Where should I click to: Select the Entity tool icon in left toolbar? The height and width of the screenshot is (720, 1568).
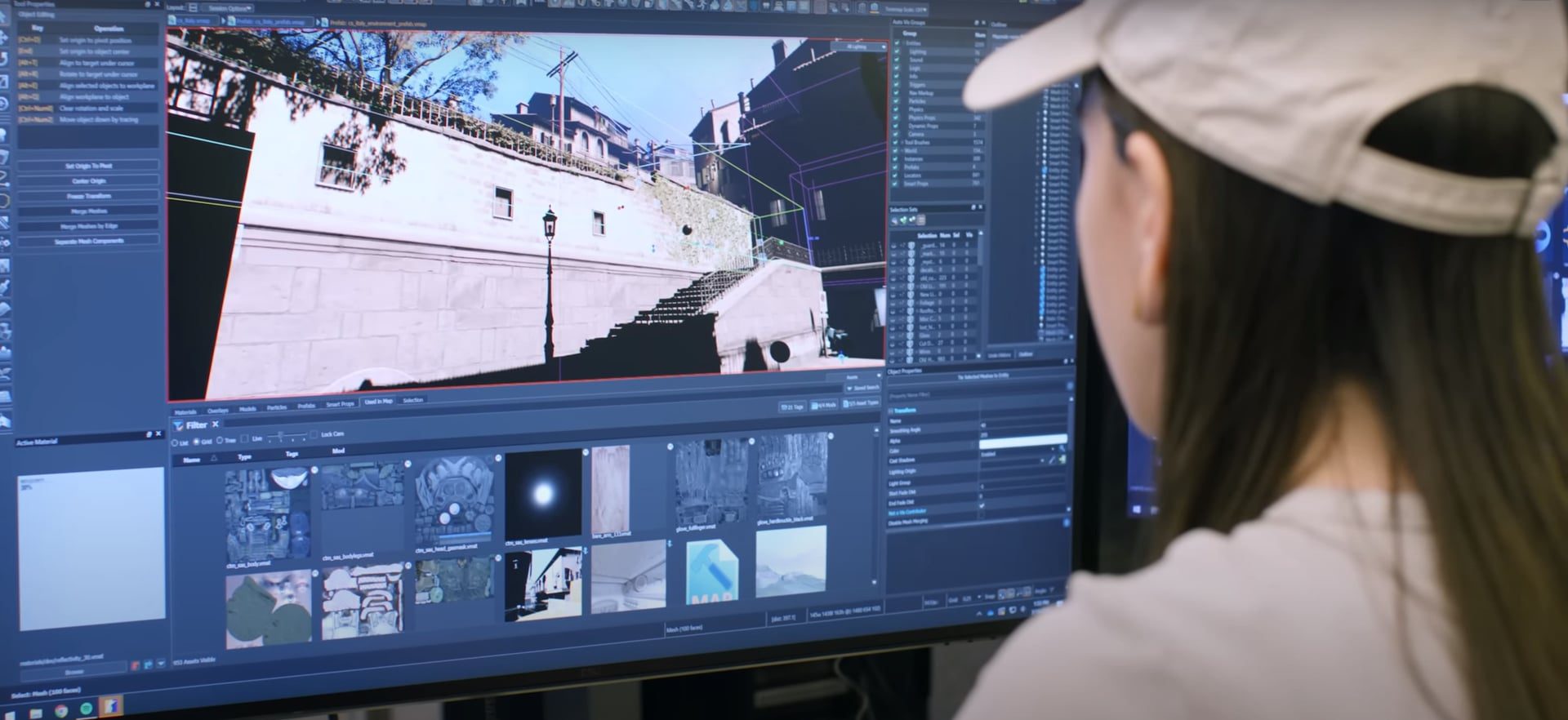point(3,134)
